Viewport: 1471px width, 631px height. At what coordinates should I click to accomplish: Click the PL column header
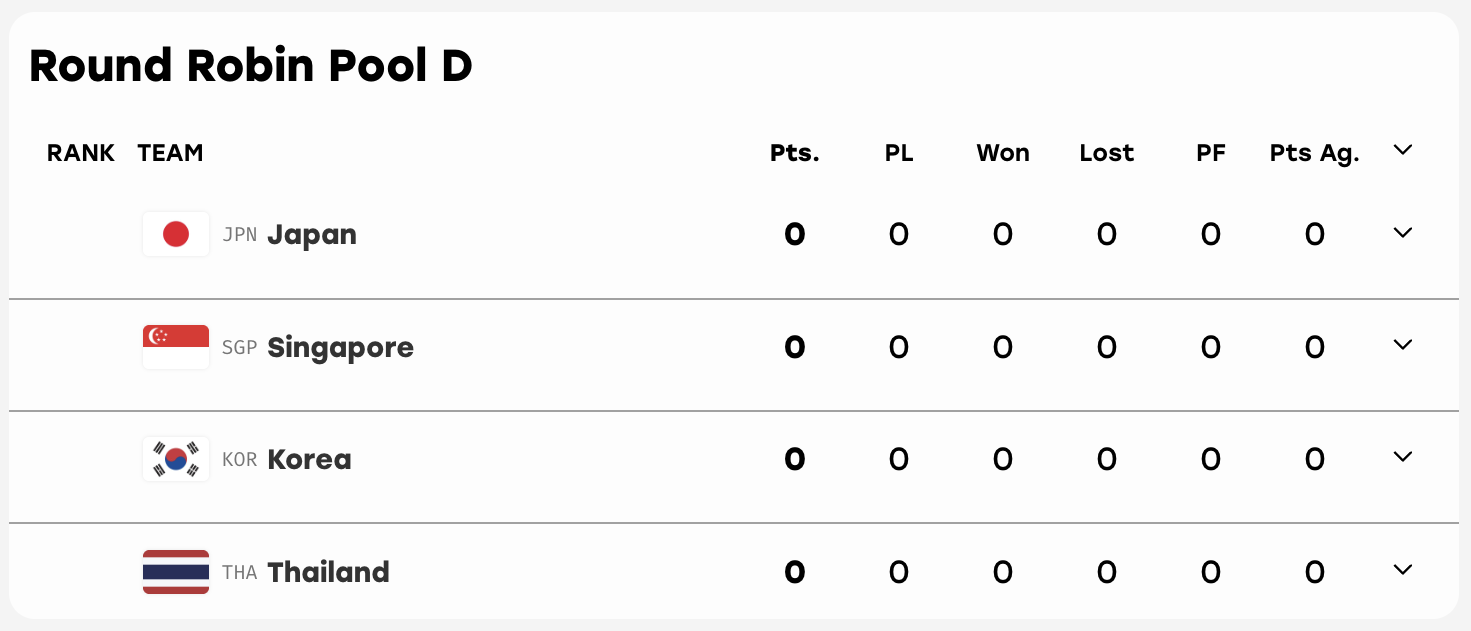899,153
